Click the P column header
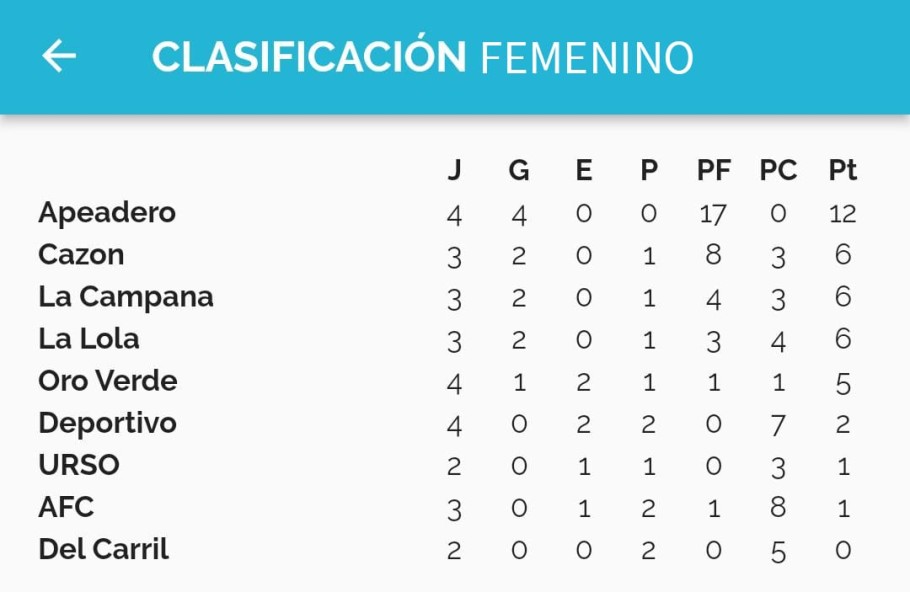Screen dimensions: 910x592 pos(649,170)
